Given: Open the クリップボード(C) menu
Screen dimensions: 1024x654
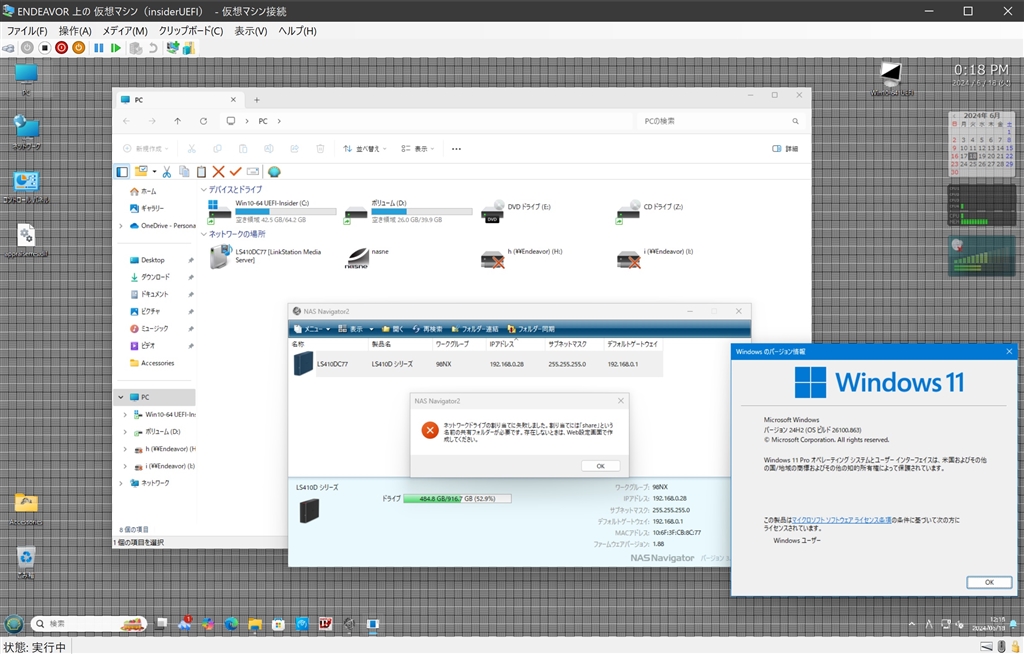Looking at the screenshot, I should [x=191, y=31].
